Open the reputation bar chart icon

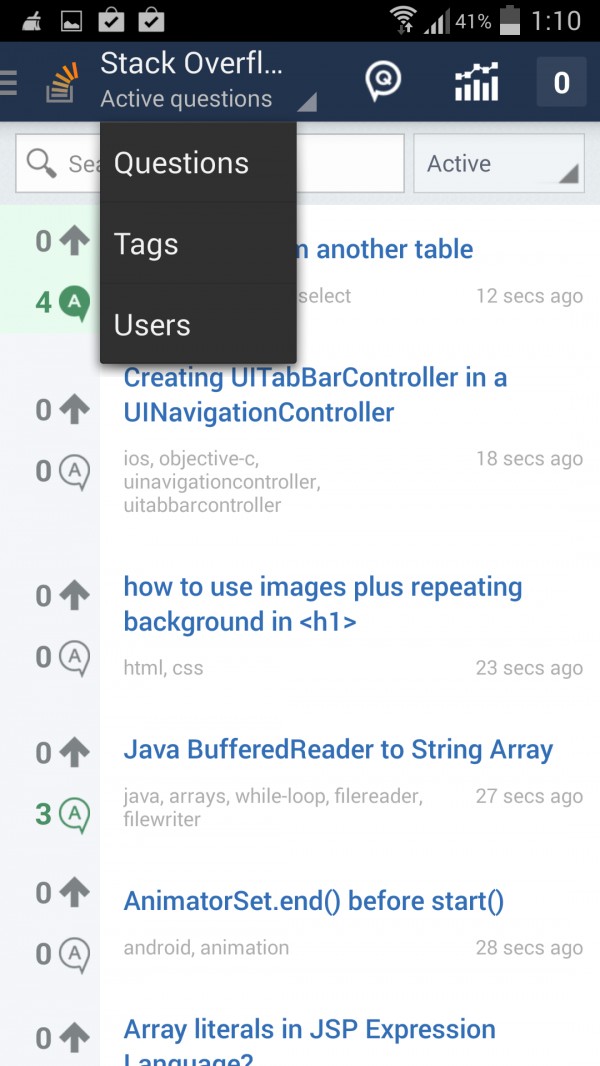tap(476, 82)
